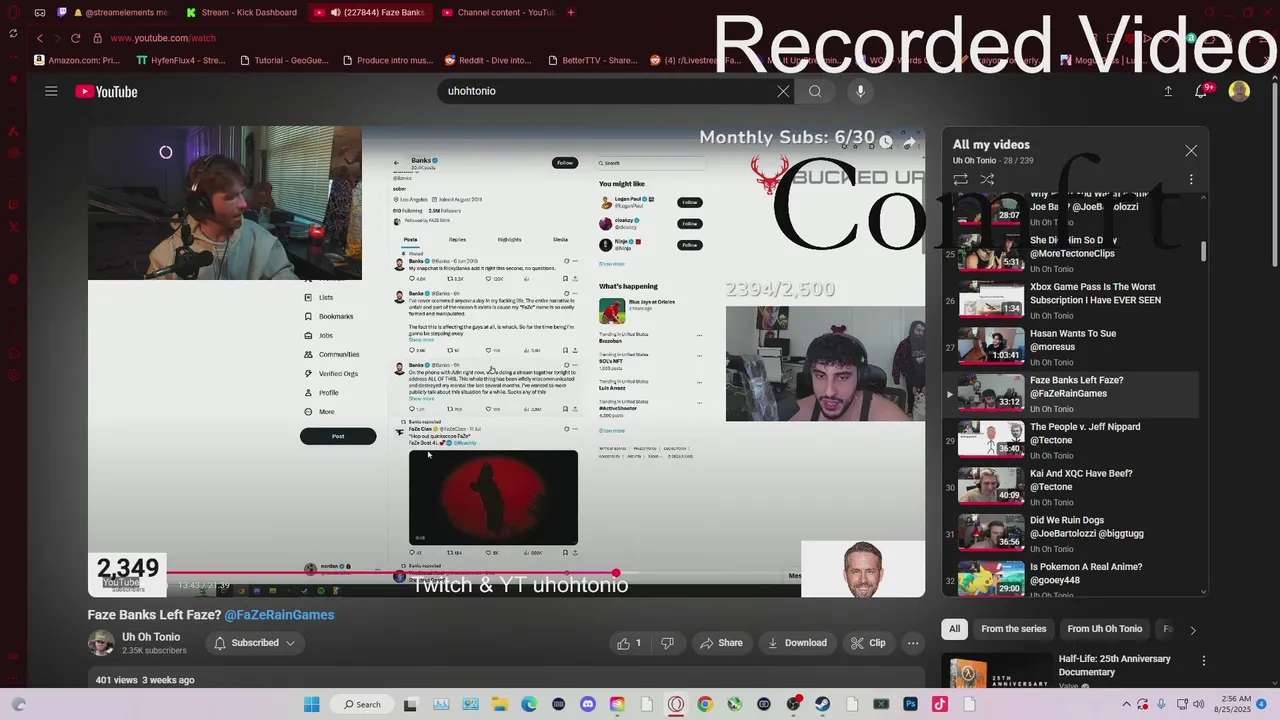Open more actions ellipsis under video
This screenshot has width=1280, height=720.
click(913, 643)
